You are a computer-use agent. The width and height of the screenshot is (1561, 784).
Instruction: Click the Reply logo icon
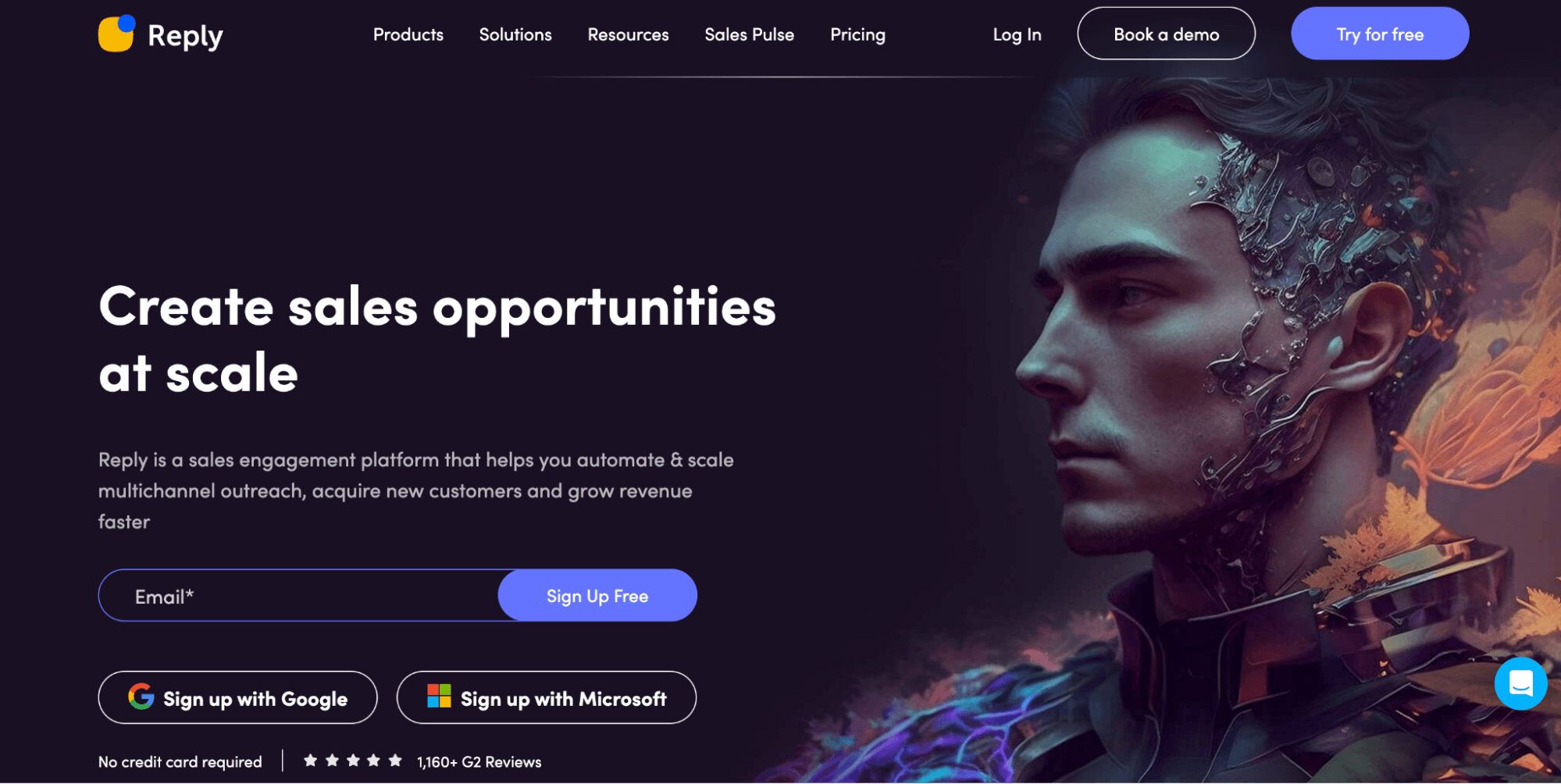pyautogui.click(x=117, y=34)
